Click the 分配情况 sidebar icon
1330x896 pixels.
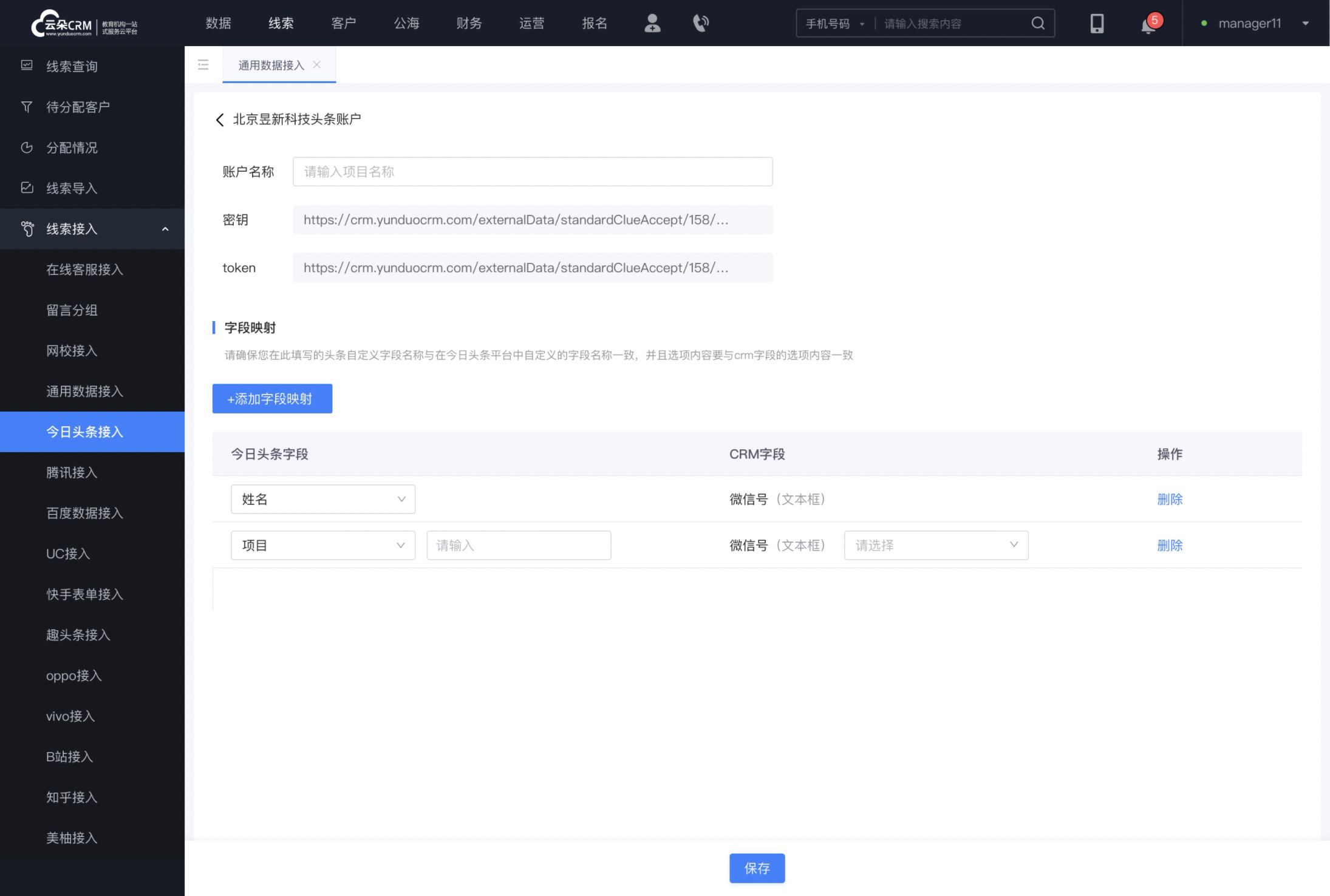click(27, 147)
